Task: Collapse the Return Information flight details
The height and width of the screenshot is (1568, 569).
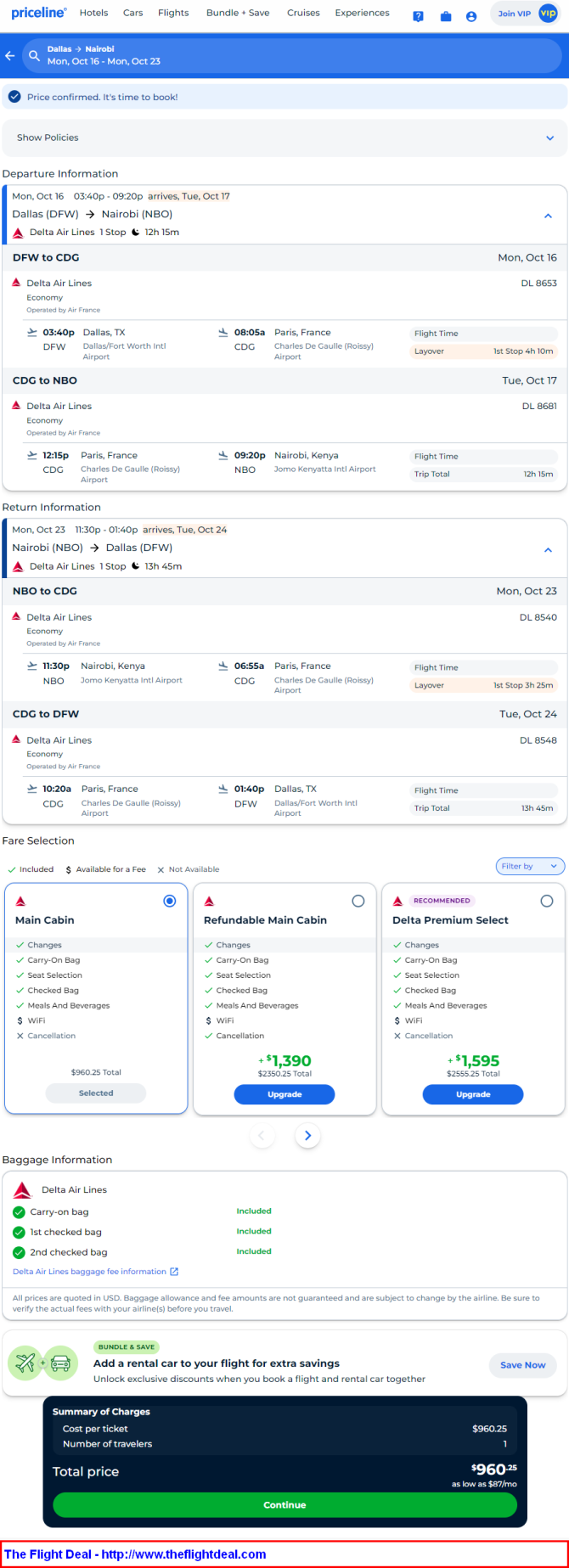Action: (x=549, y=550)
